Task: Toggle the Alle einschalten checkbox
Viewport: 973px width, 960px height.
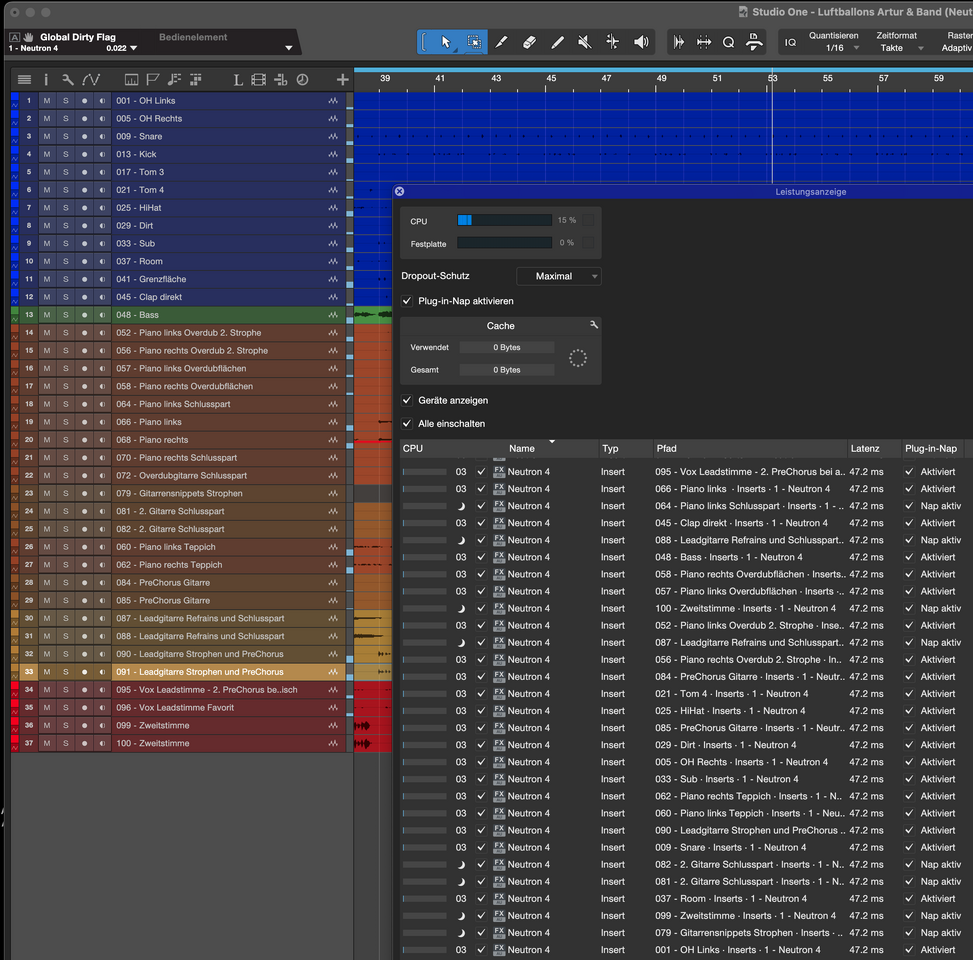Action: coord(407,424)
